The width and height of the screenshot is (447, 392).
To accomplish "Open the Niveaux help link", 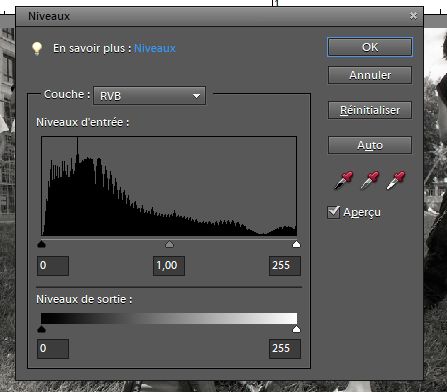I will tap(155, 48).
